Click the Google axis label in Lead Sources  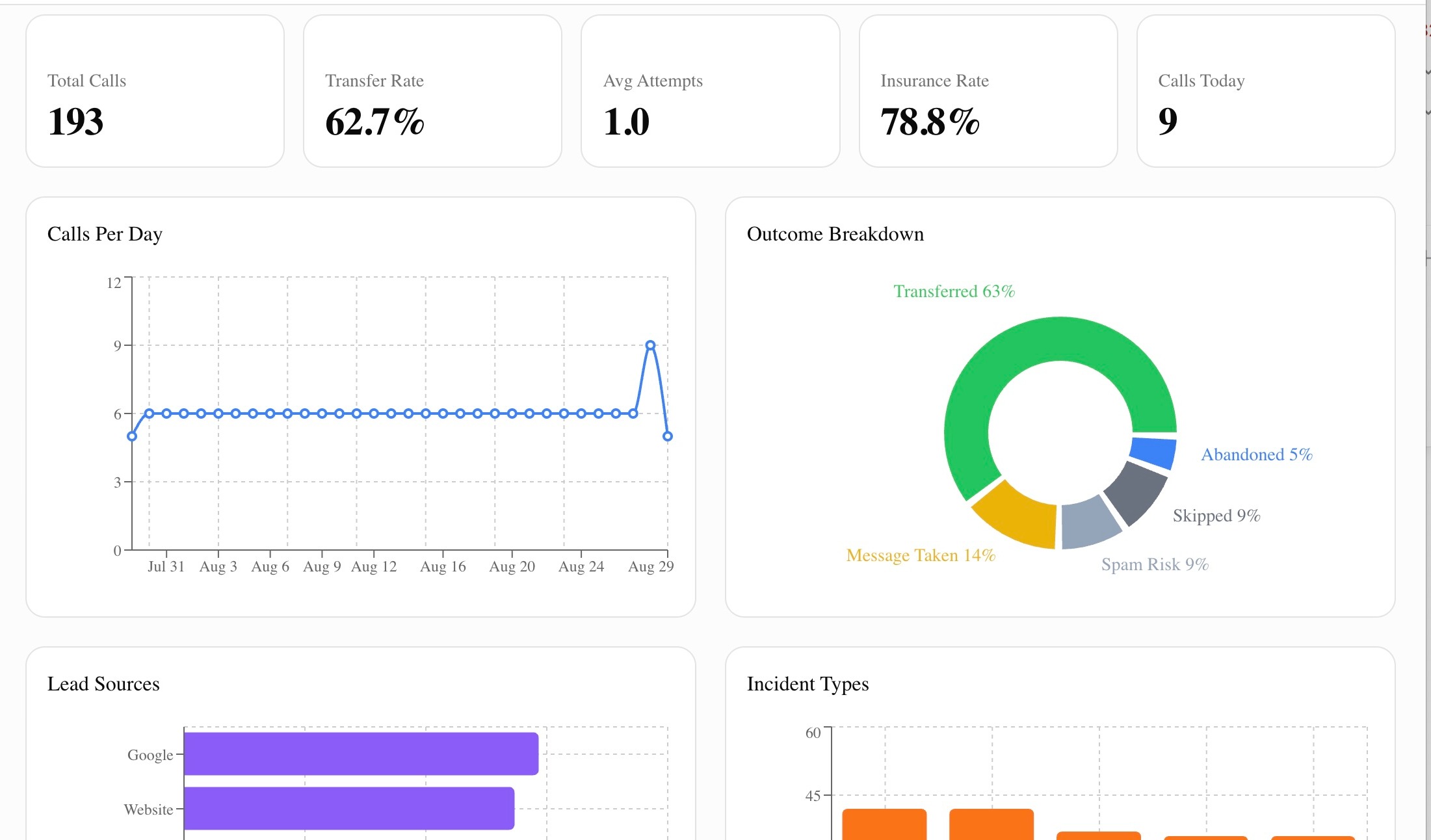click(x=150, y=755)
